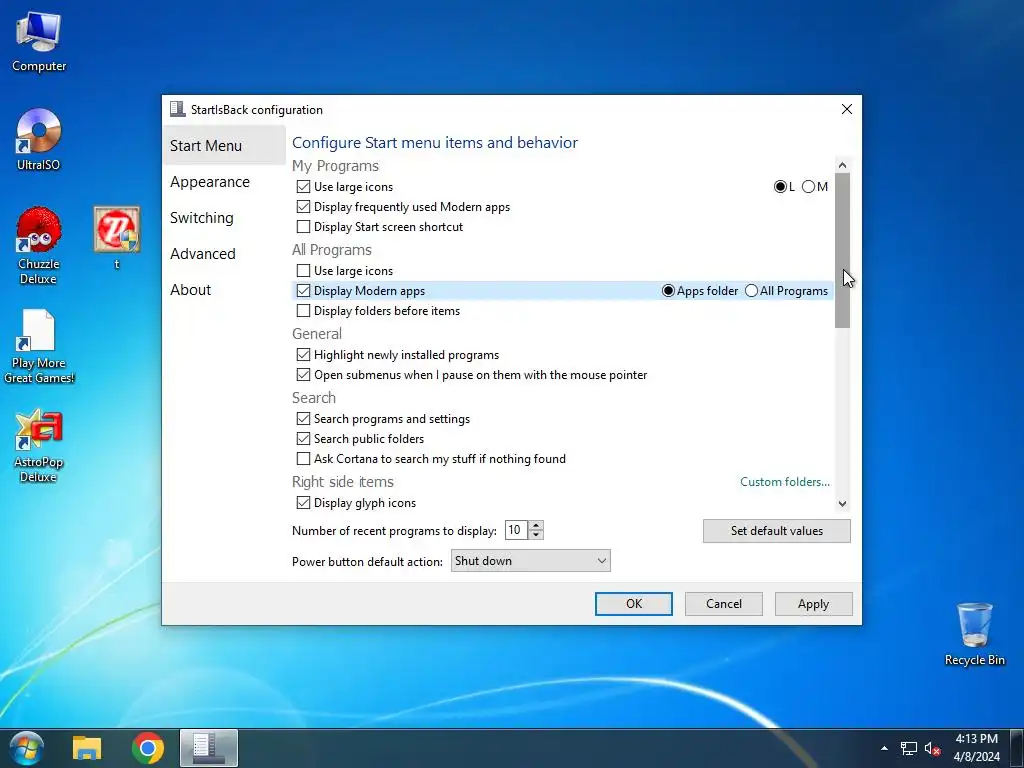Select the Recycle Bin icon
The height and width of the screenshot is (768, 1024).
click(x=974, y=633)
